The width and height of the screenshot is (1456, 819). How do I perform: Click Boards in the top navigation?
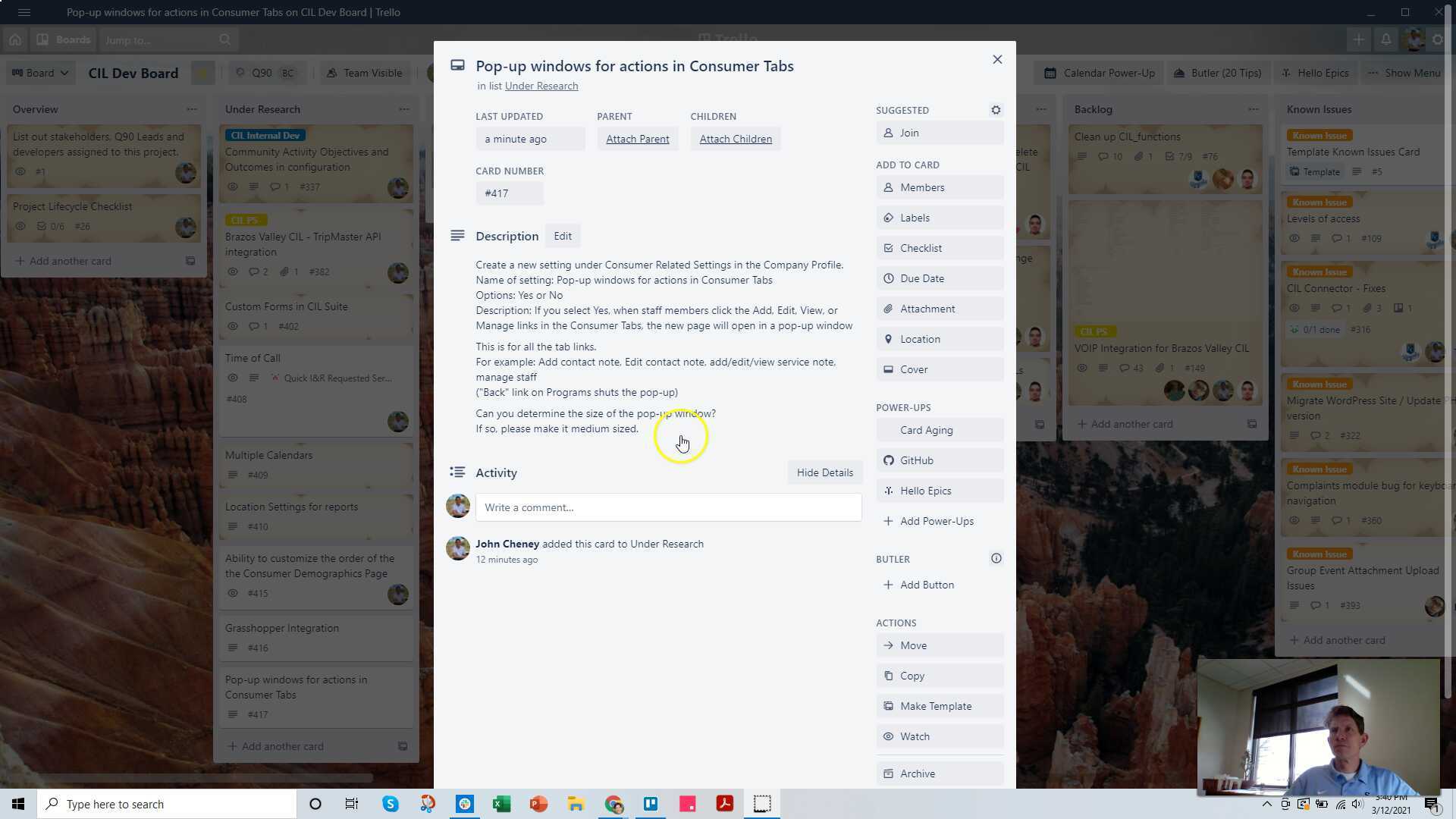[x=64, y=39]
